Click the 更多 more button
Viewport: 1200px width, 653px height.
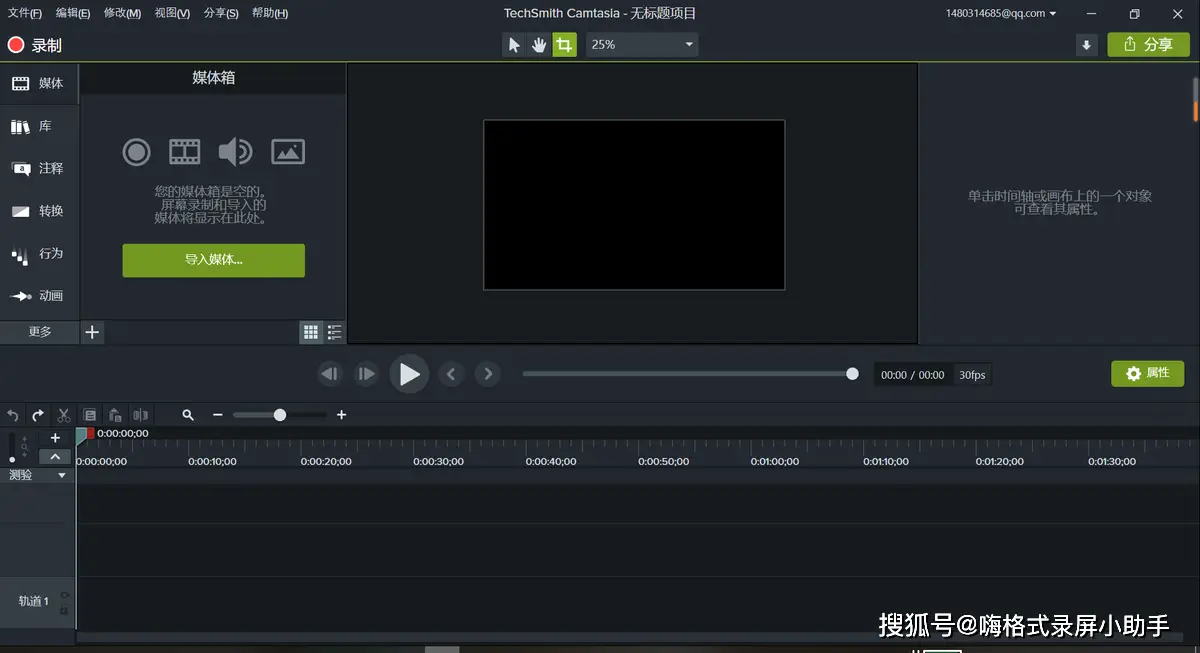39,332
